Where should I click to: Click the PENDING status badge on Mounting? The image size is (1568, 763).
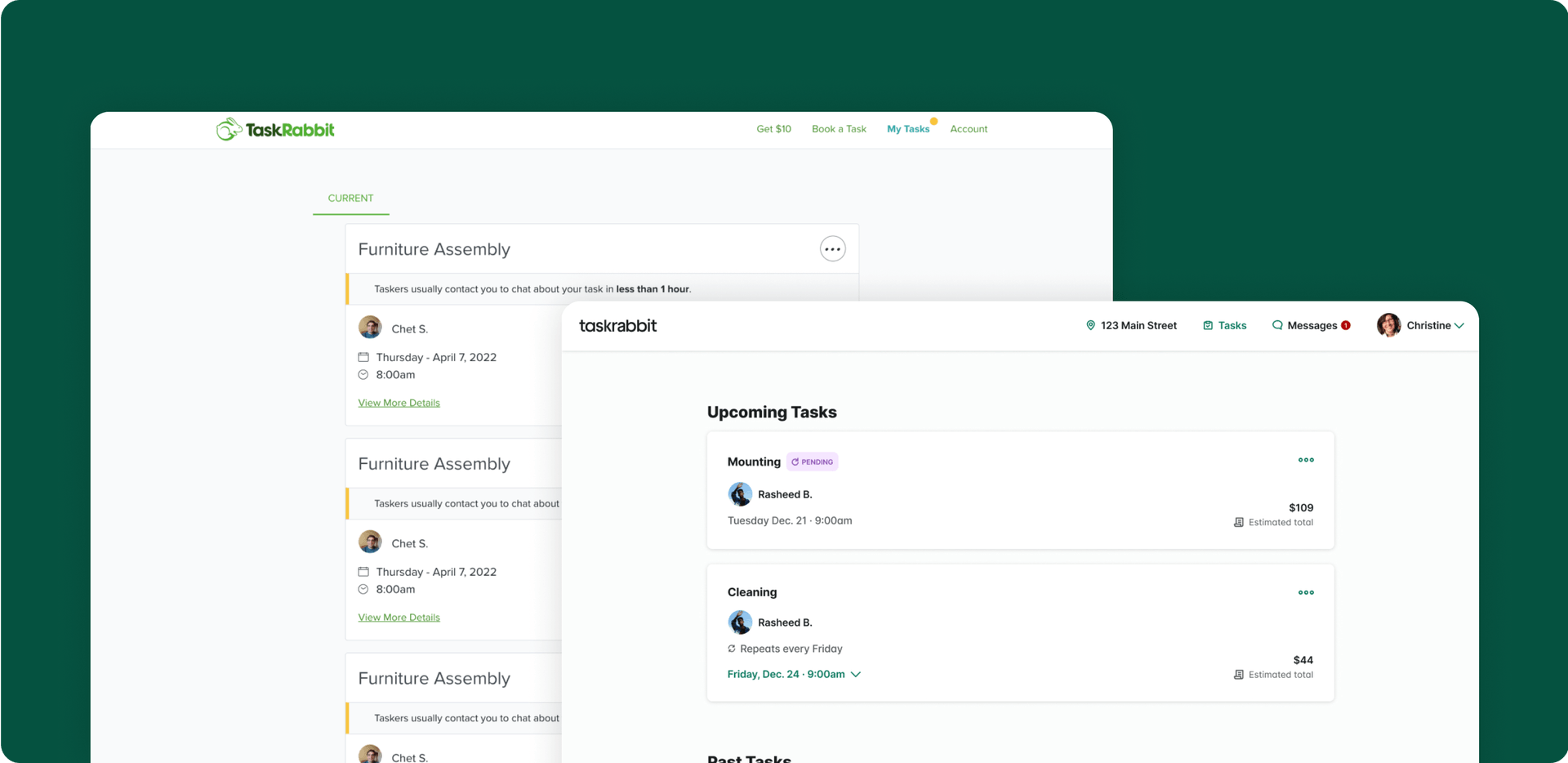[812, 462]
